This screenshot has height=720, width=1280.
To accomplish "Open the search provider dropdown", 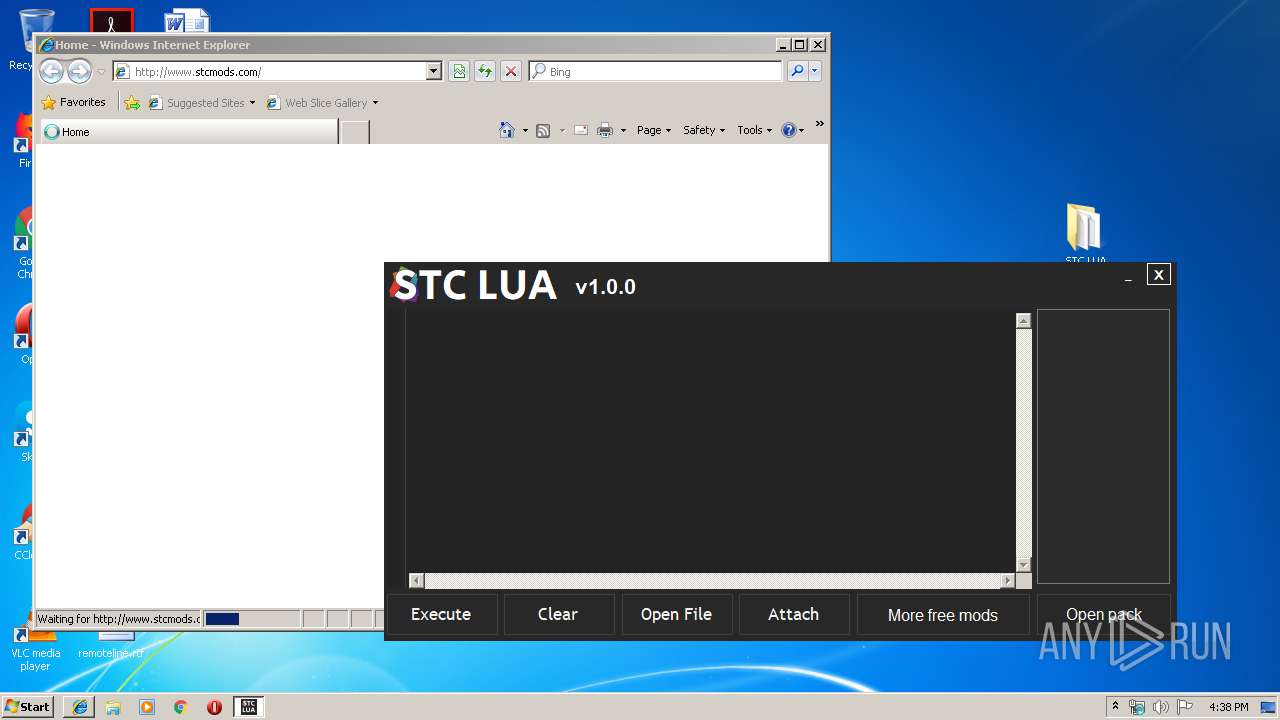I will tap(815, 71).
